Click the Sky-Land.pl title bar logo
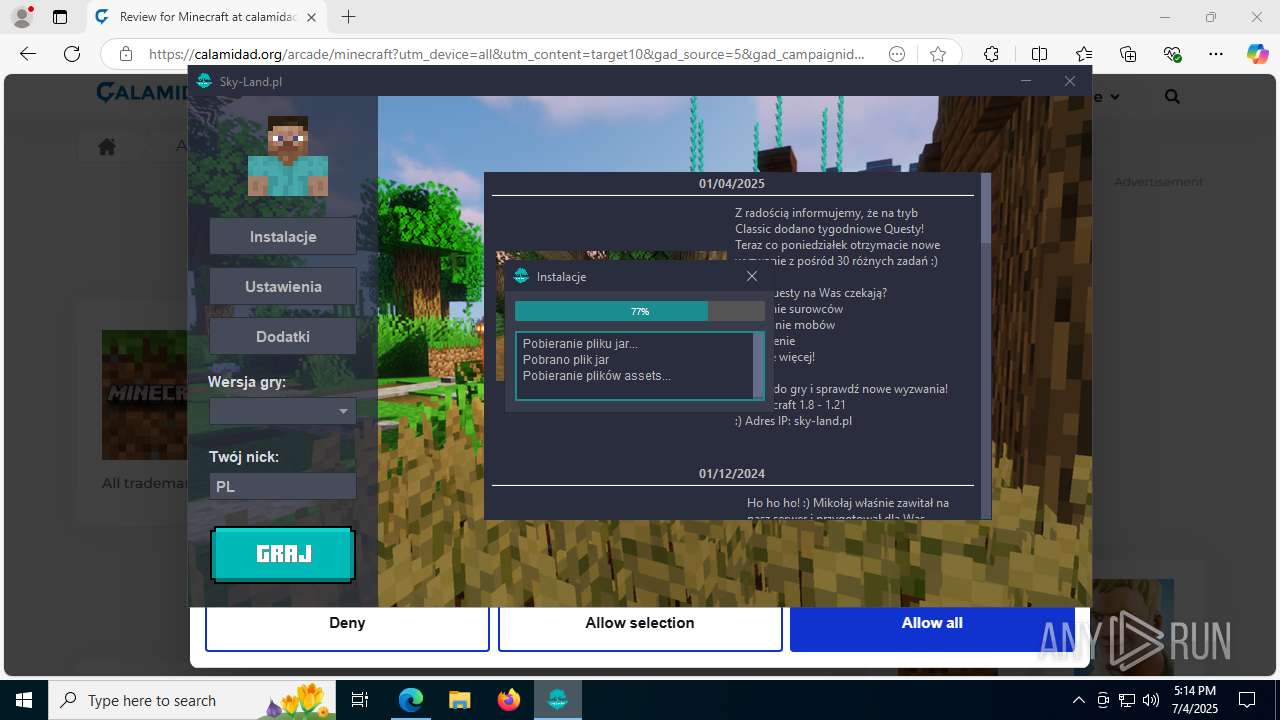1280x720 pixels. tap(205, 81)
